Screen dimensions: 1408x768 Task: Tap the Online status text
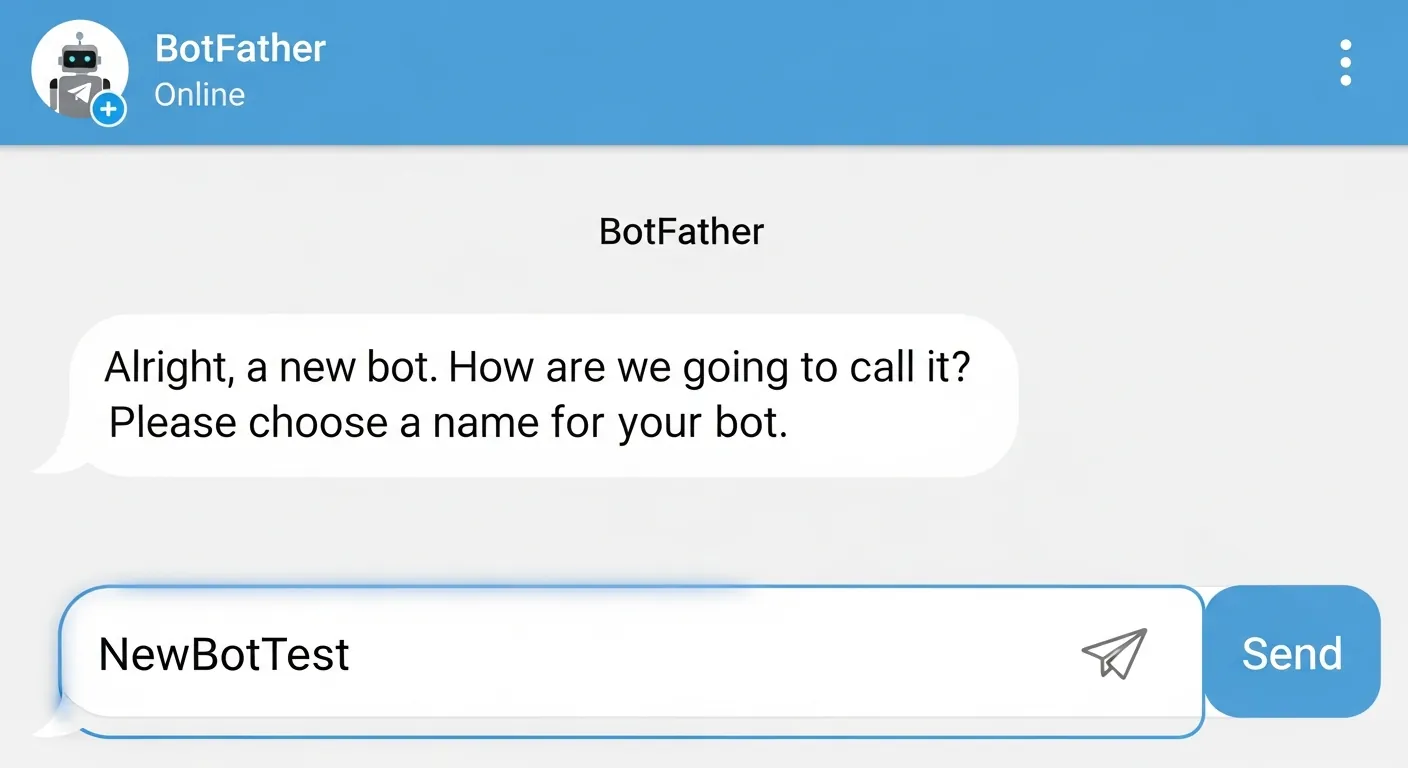pyautogui.click(x=199, y=94)
